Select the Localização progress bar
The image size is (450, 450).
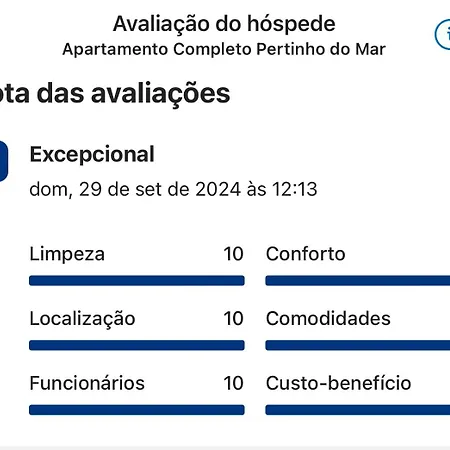click(x=137, y=345)
